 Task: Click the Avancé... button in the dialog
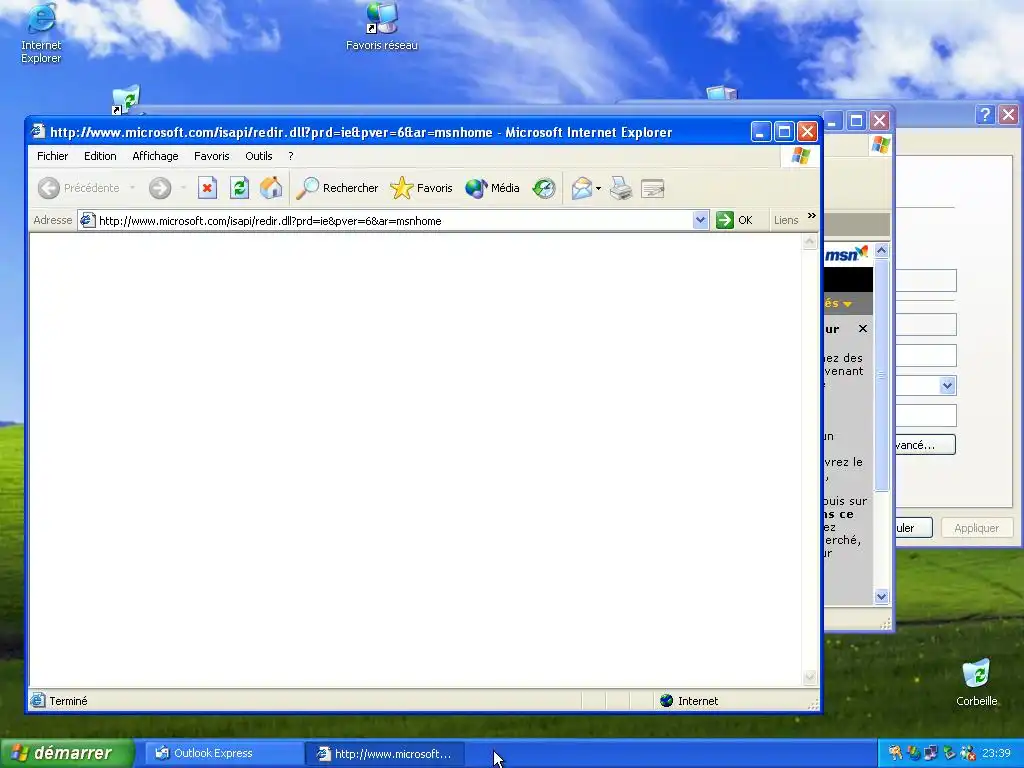pos(925,445)
